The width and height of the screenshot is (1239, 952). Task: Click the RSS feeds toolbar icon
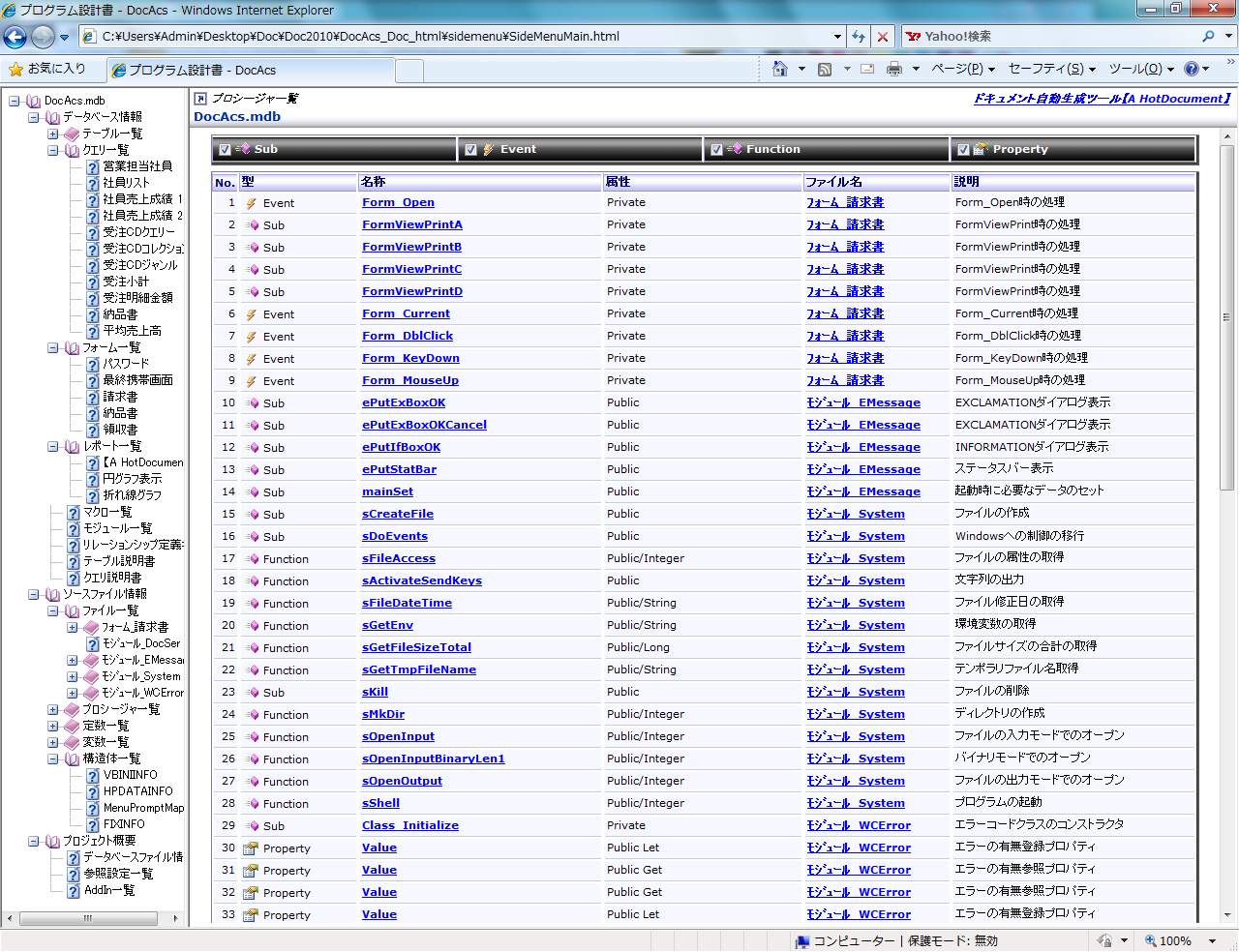[x=825, y=69]
